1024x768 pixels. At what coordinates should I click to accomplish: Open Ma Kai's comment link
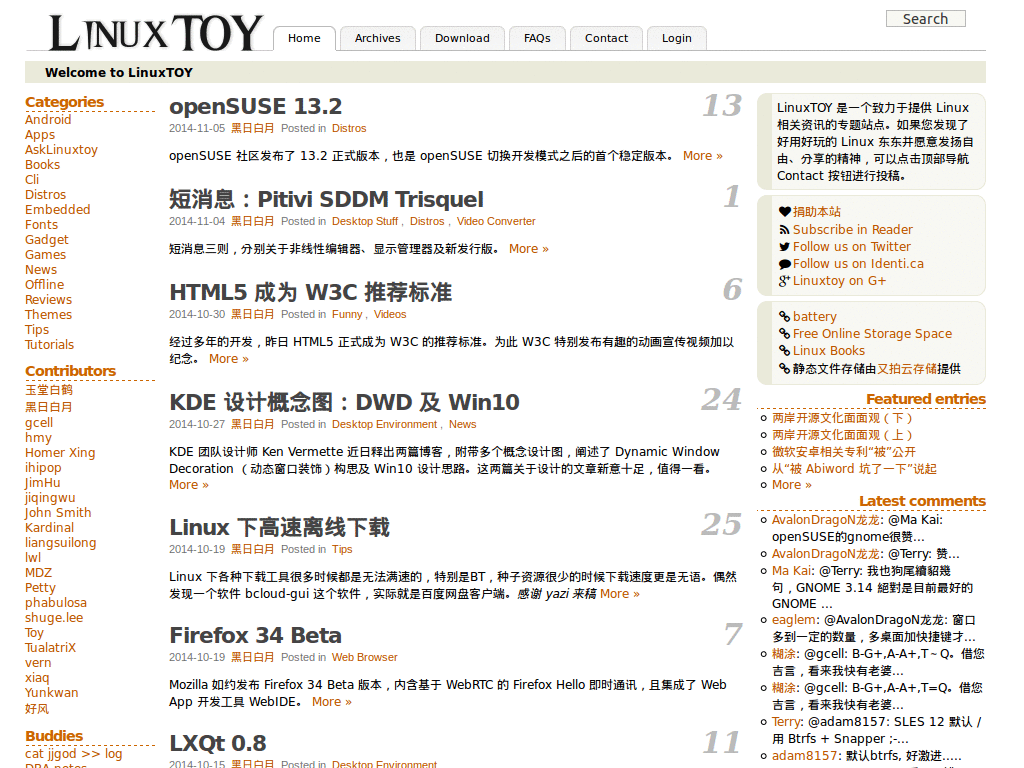coord(792,571)
